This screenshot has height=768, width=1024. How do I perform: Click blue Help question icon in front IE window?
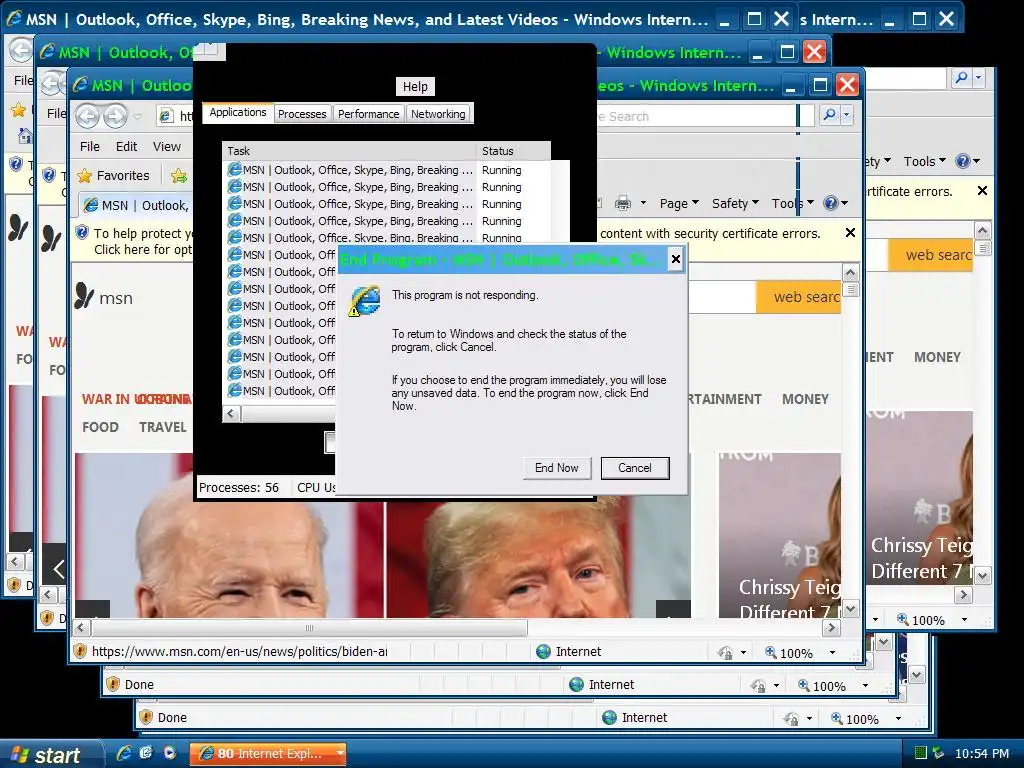pos(831,203)
